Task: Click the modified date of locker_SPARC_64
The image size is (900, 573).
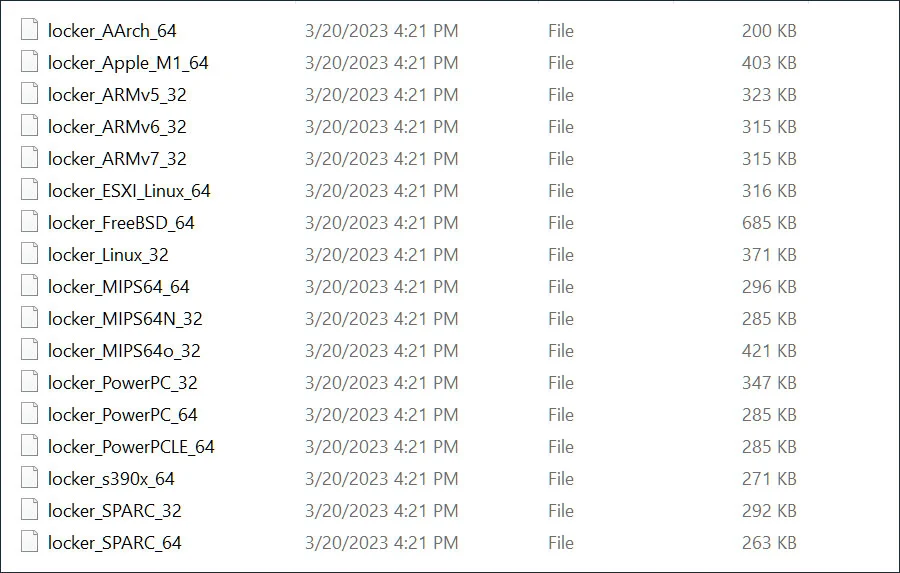Action: [x=381, y=543]
